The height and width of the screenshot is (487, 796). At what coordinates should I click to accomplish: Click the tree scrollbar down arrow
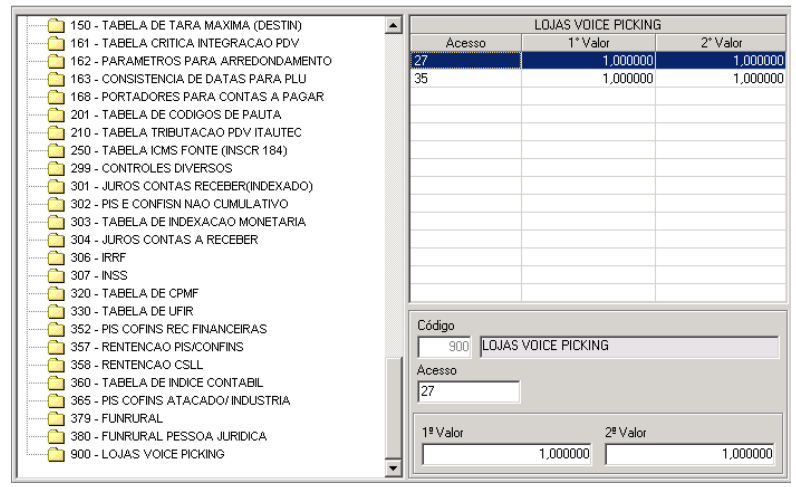(x=393, y=468)
